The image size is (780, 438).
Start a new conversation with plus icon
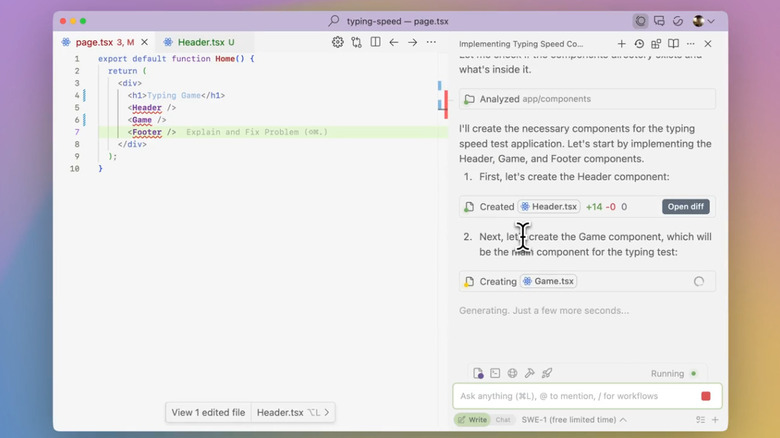click(621, 44)
